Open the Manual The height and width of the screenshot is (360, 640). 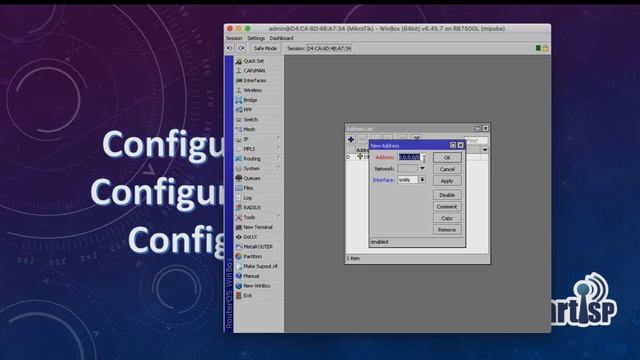[x=259, y=276]
